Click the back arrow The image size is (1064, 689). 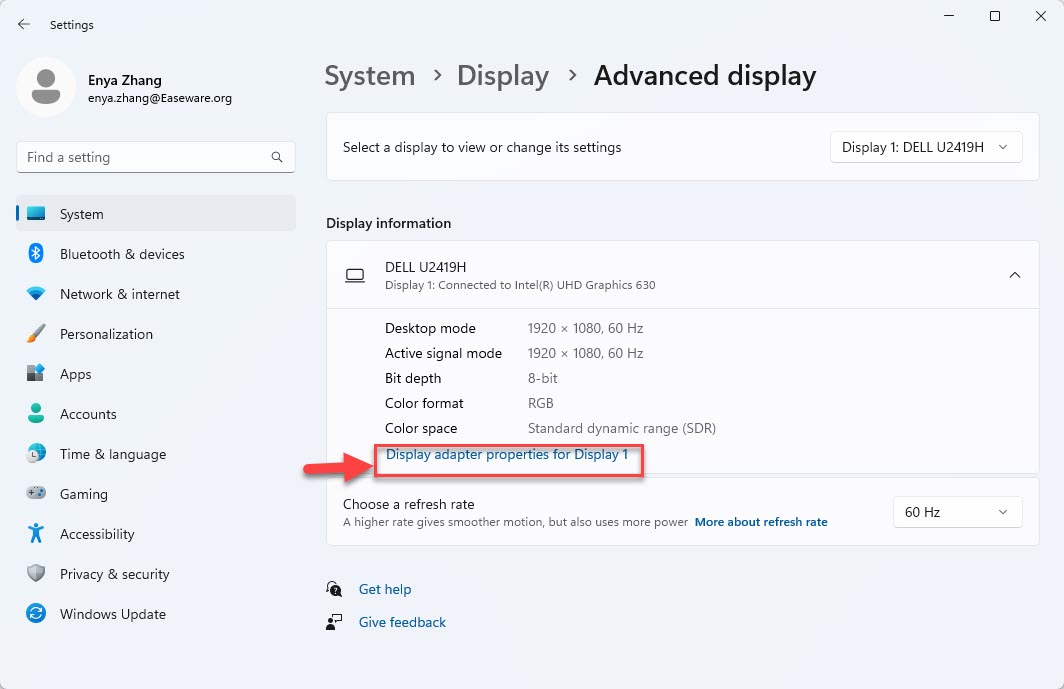(x=23, y=23)
